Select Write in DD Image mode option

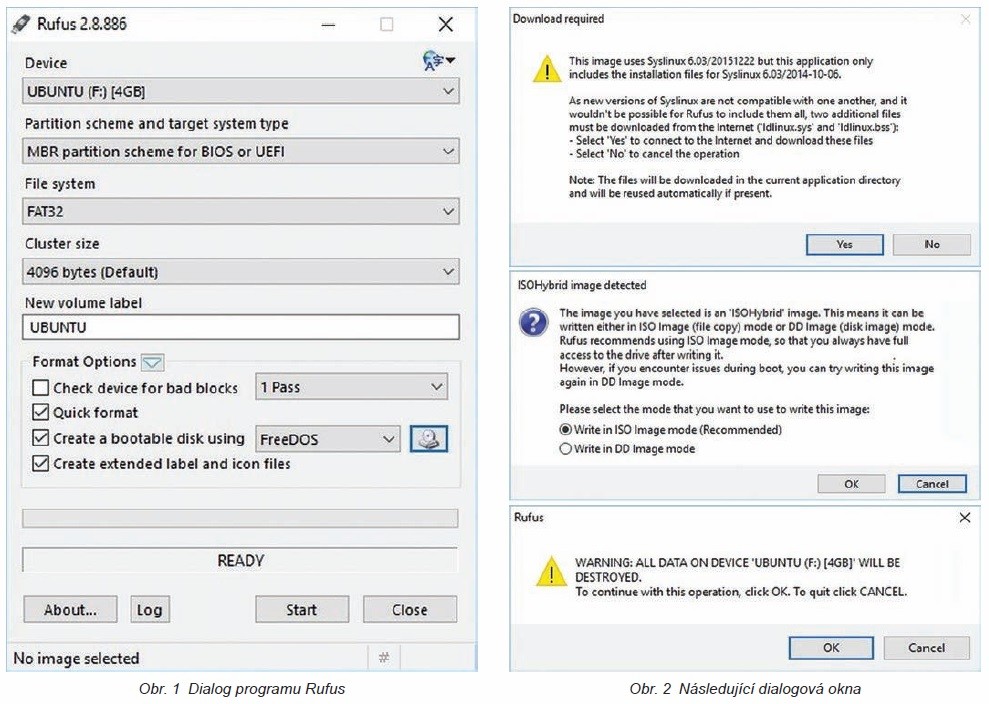566,449
